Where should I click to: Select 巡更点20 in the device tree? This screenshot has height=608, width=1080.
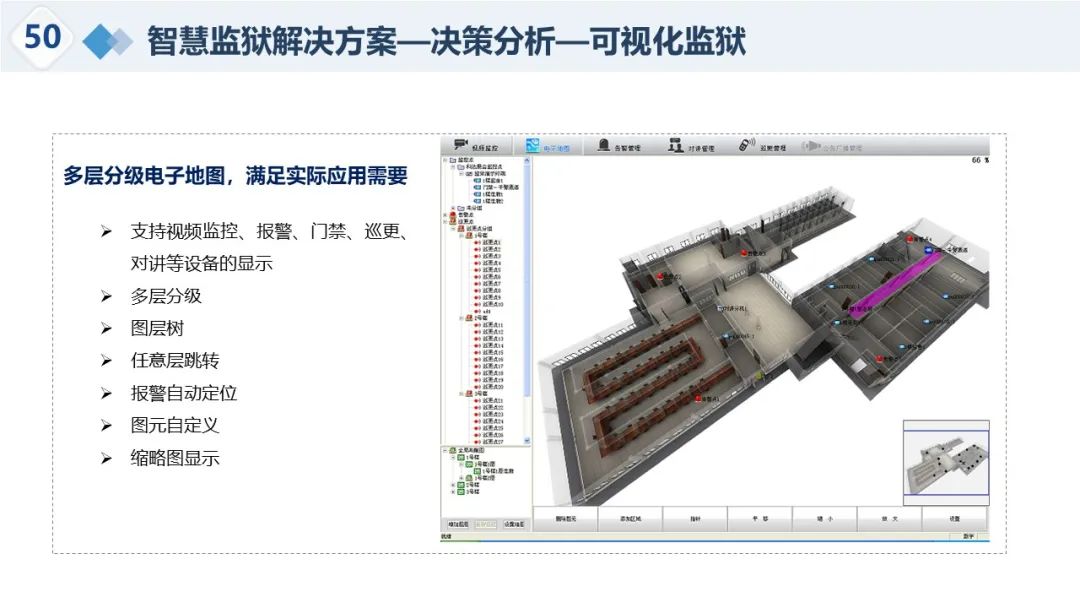click(493, 386)
